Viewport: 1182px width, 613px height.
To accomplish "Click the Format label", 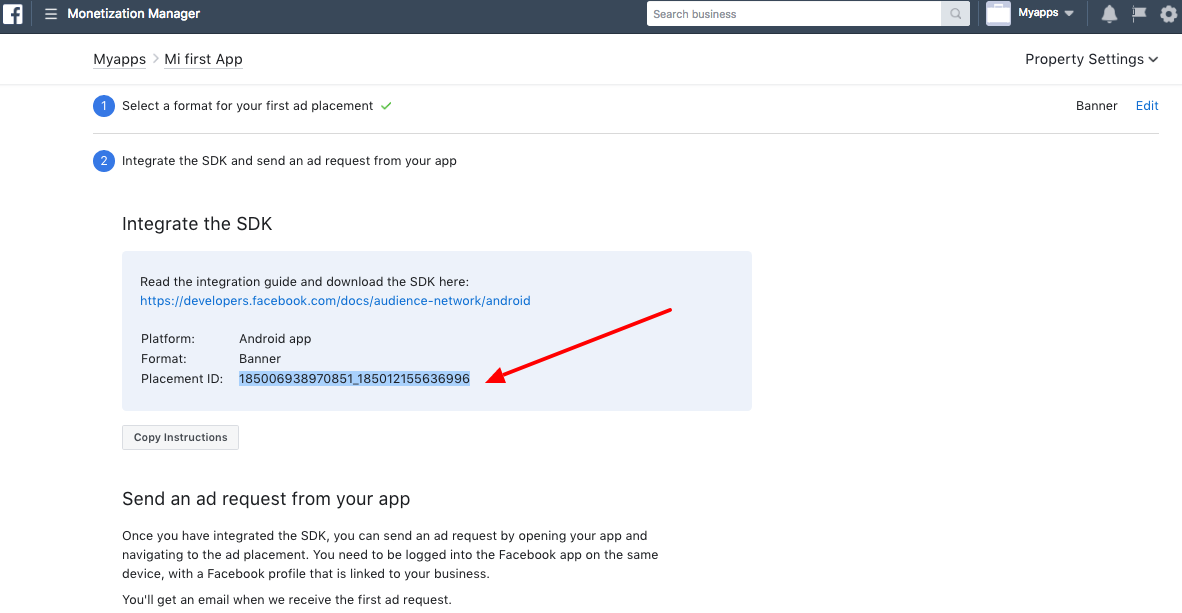I will pos(164,359).
